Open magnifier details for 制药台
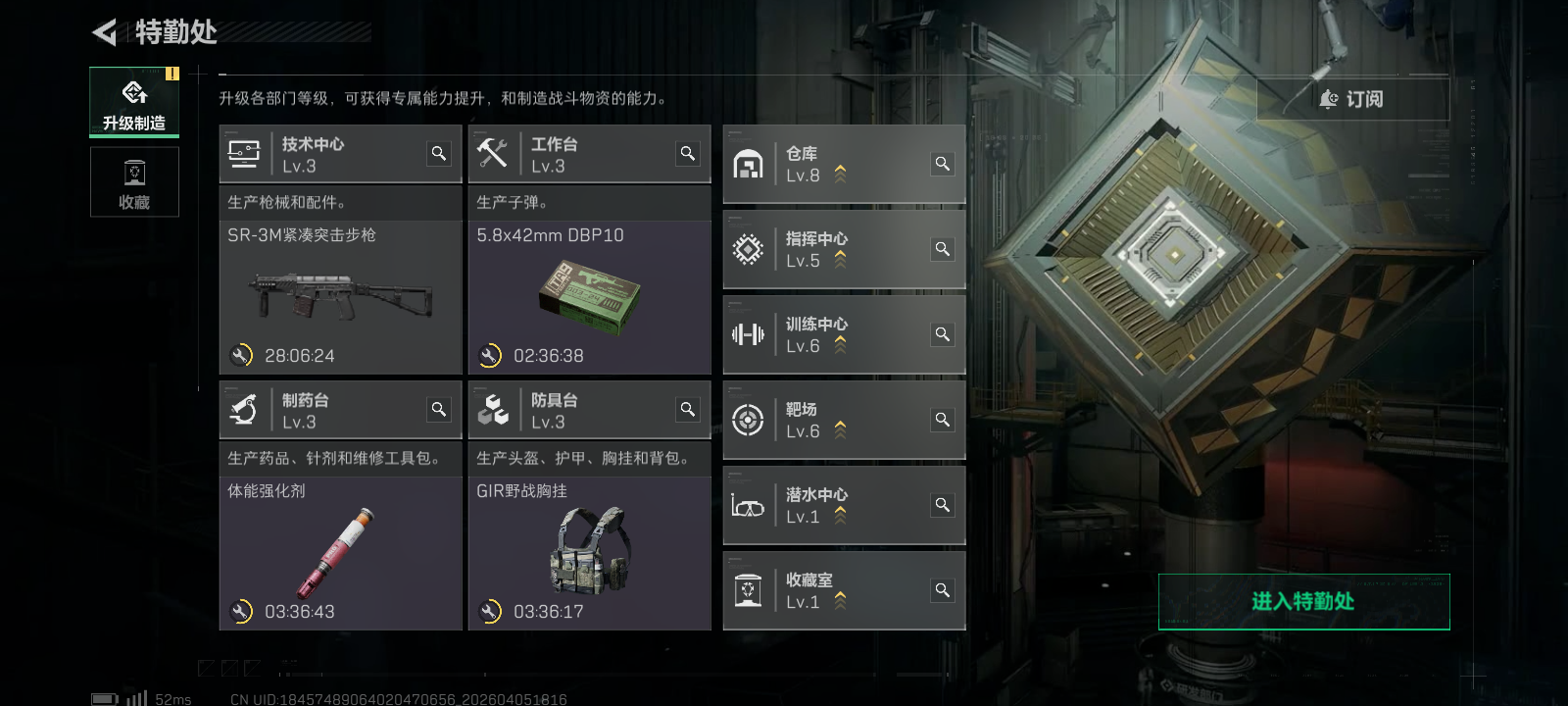The image size is (1568, 706). [439, 409]
